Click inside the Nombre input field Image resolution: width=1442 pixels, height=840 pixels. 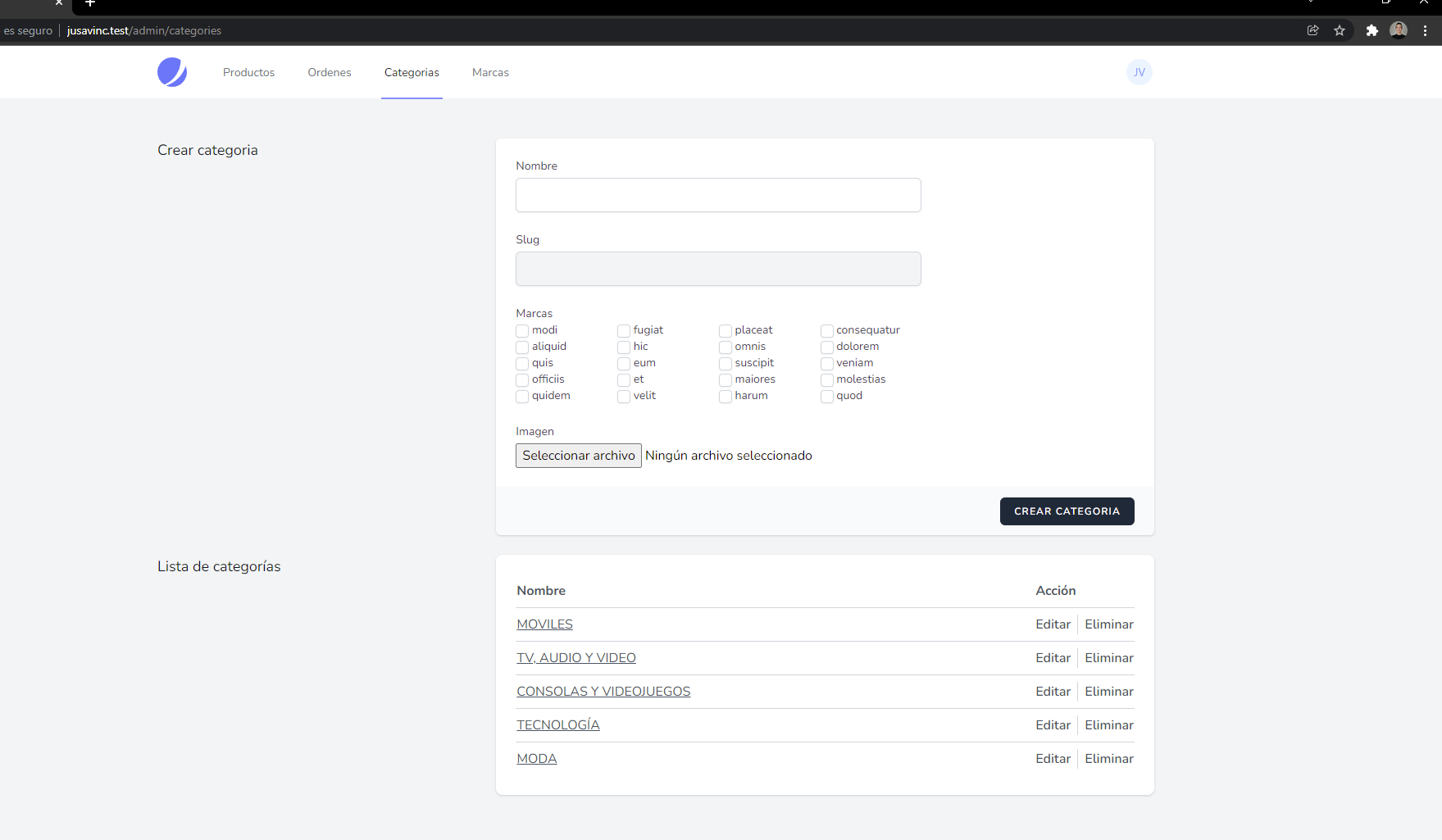tap(718, 195)
